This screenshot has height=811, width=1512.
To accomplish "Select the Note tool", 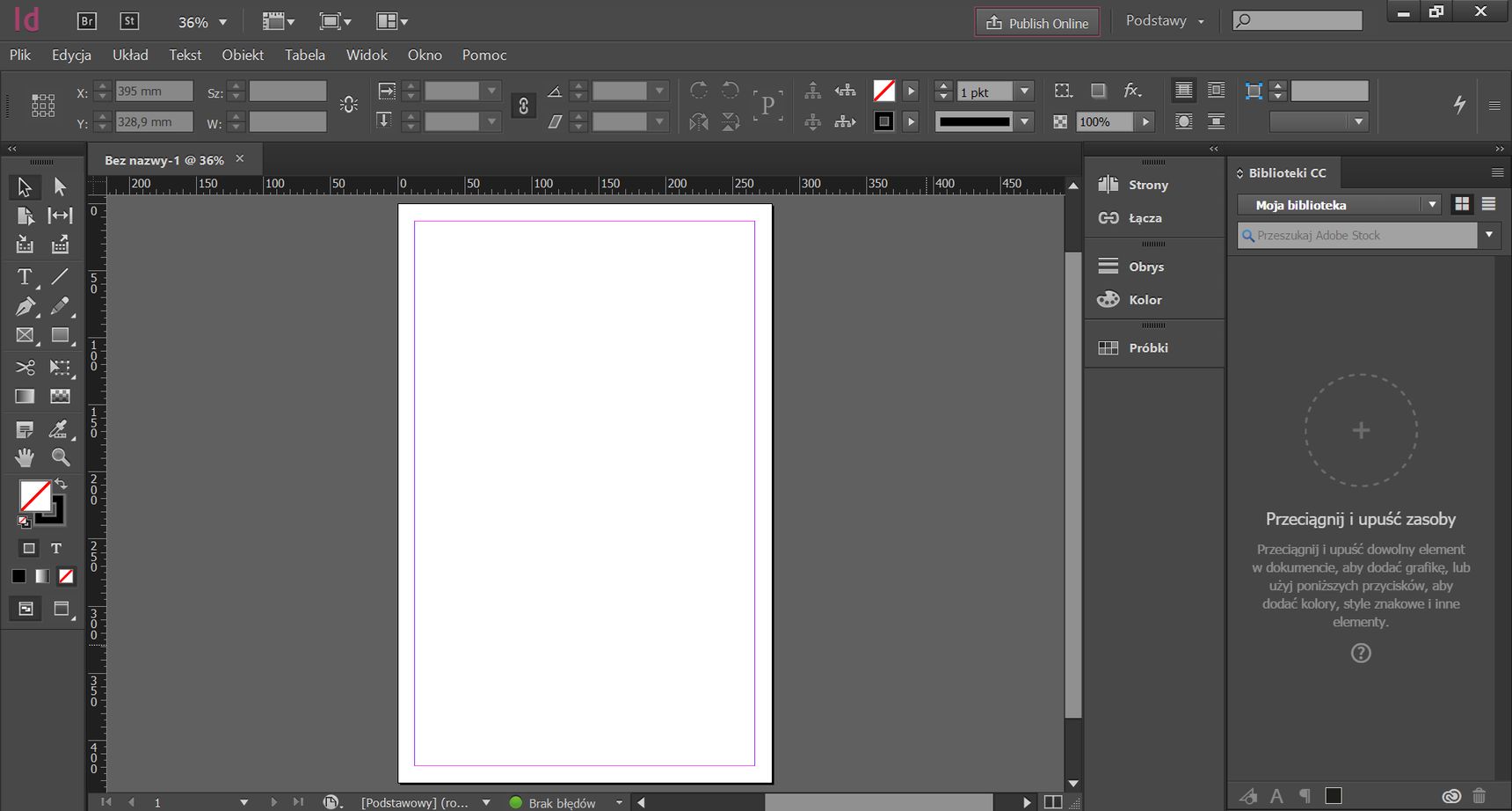I will point(25,429).
